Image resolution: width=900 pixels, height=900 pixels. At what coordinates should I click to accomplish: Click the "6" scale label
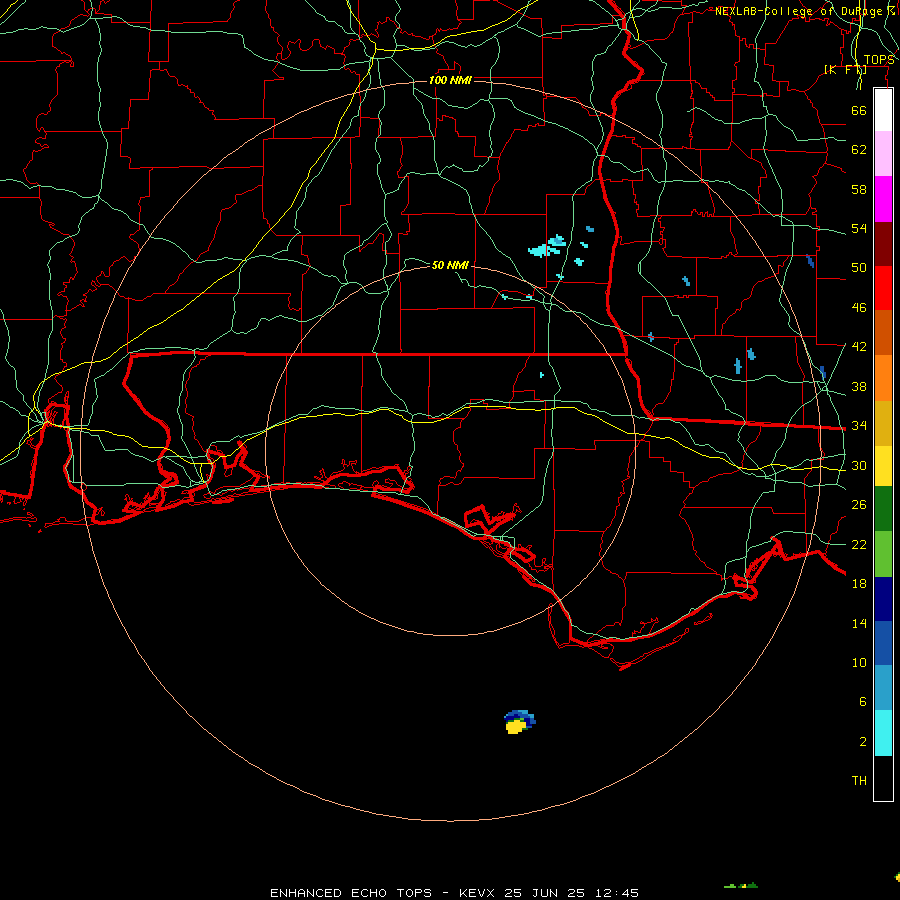tap(863, 702)
